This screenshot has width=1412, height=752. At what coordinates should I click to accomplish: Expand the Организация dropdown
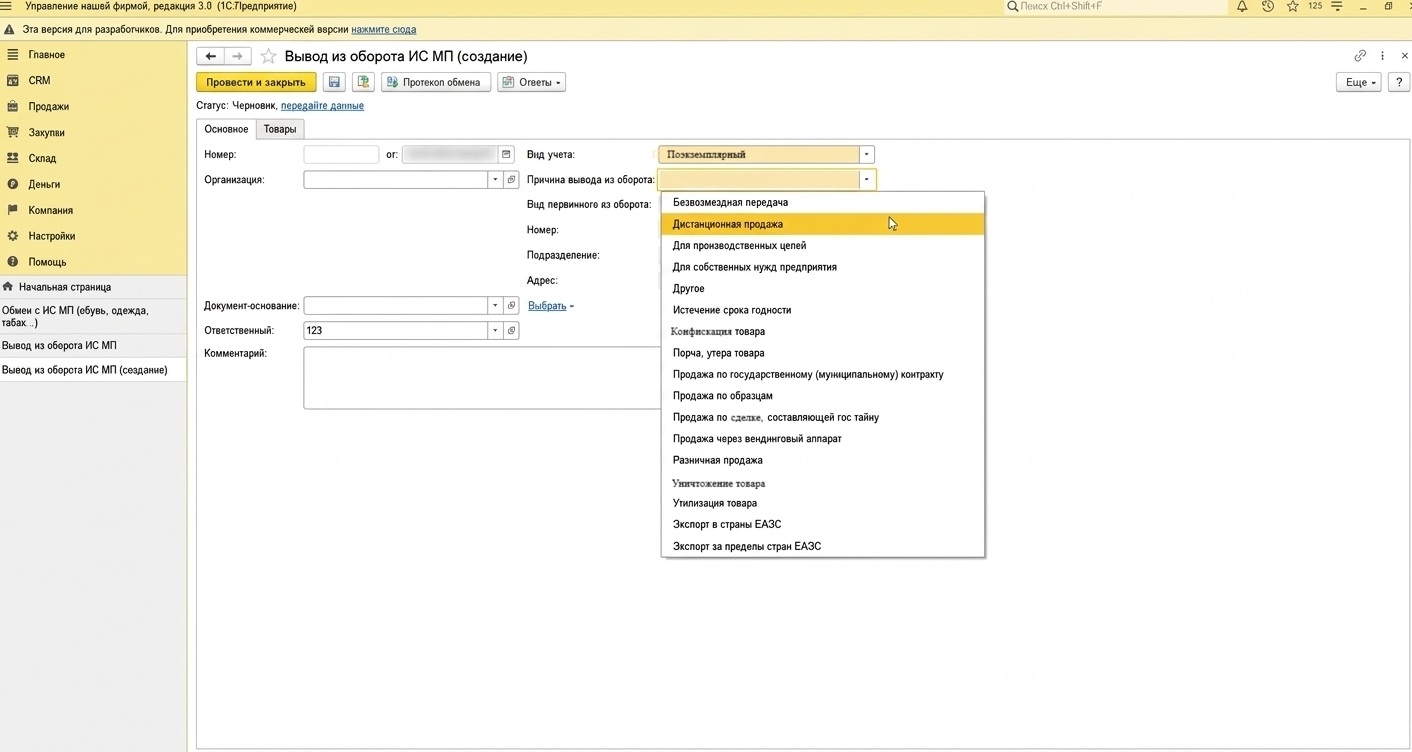point(495,180)
